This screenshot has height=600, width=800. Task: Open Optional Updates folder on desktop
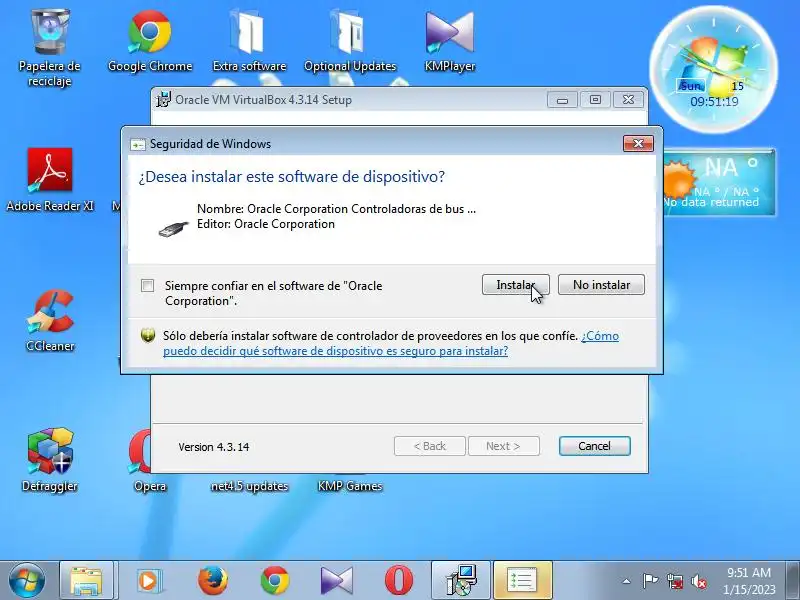[349, 43]
